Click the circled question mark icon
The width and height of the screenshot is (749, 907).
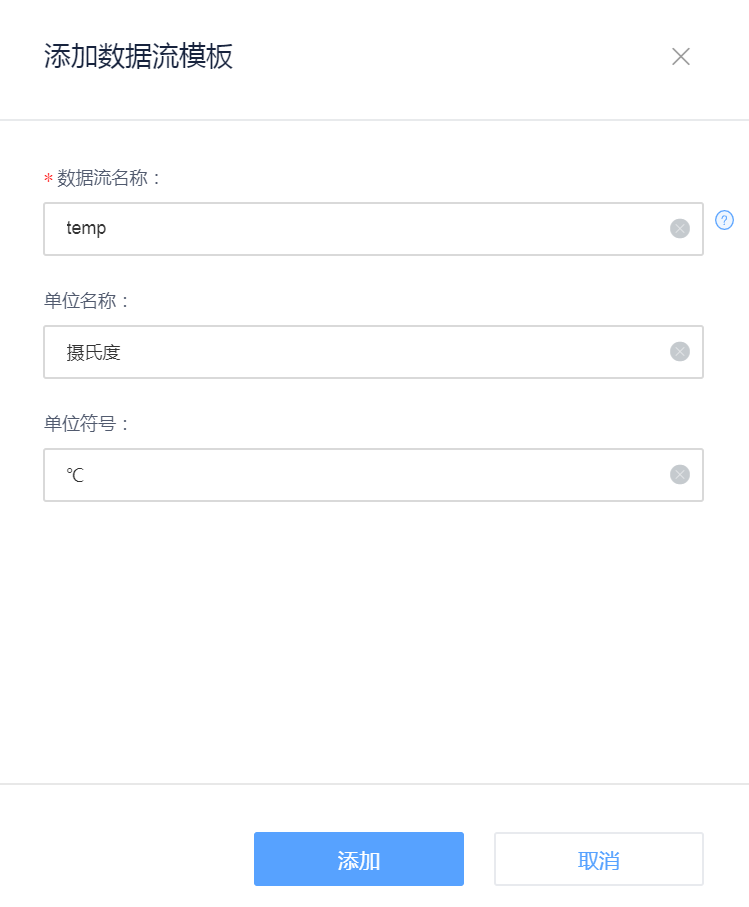pos(723,221)
